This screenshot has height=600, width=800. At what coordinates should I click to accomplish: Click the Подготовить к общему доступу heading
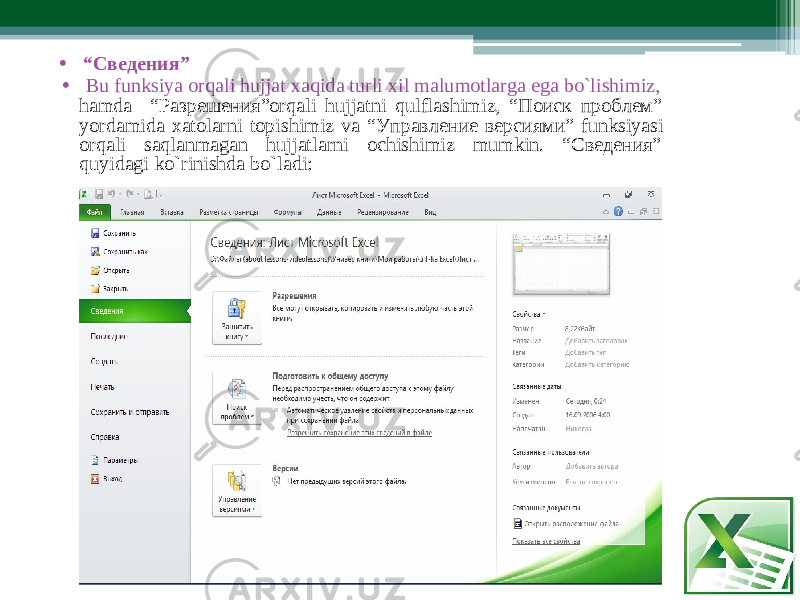pyautogui.click(x=330, y=376)
